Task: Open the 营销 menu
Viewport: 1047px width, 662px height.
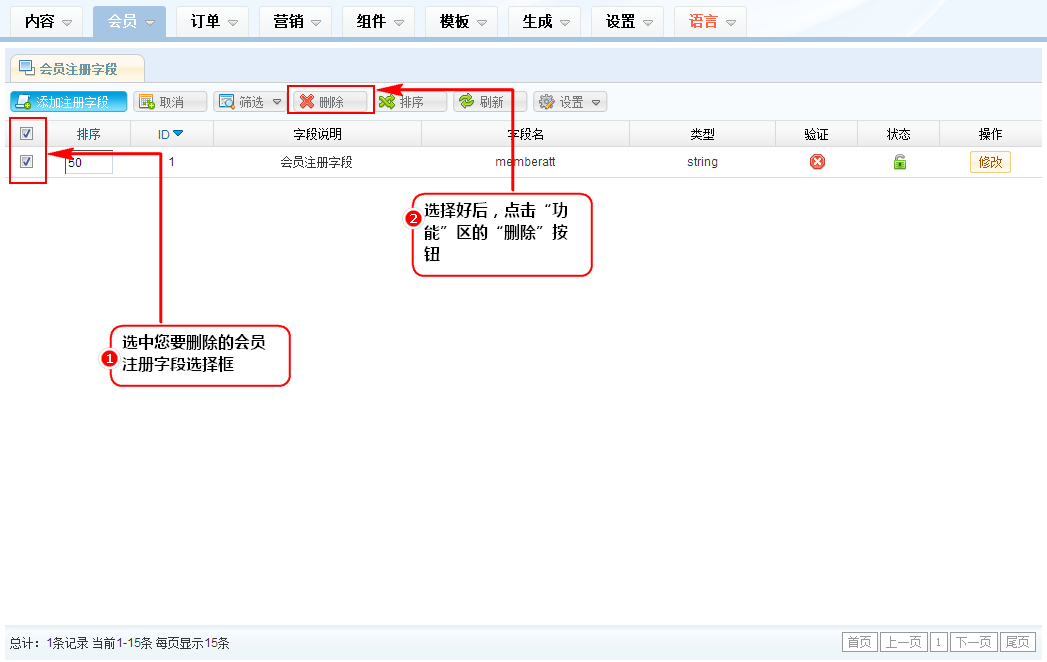Action: [x=295, y=21]
